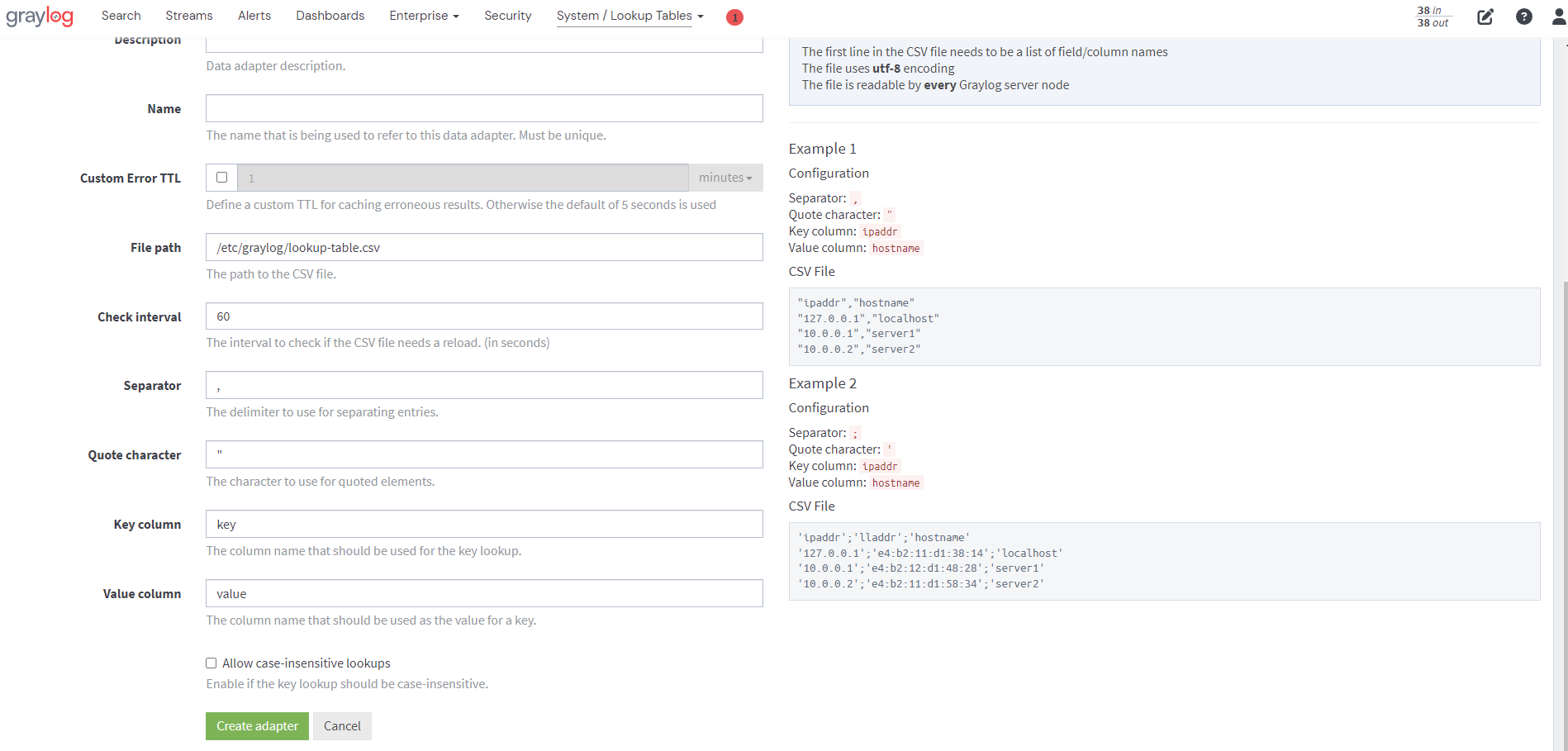Cancel the adapter form
The image size is (1568, 751).
[342, 726]
